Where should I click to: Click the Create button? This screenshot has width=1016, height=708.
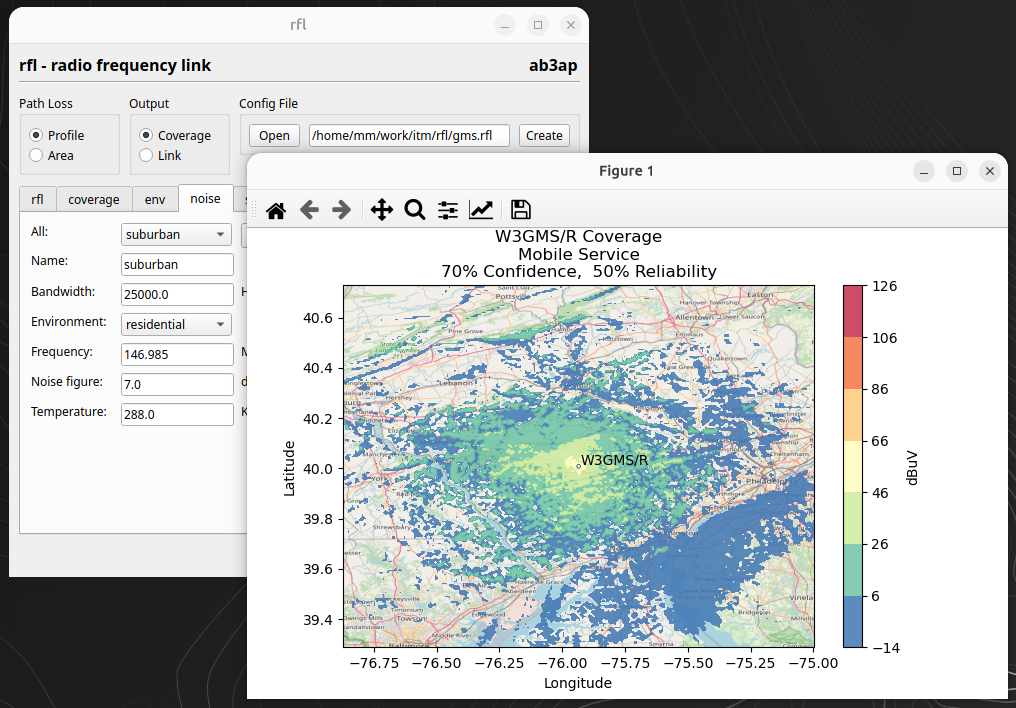pyautogui.click(x=544, y=136)
